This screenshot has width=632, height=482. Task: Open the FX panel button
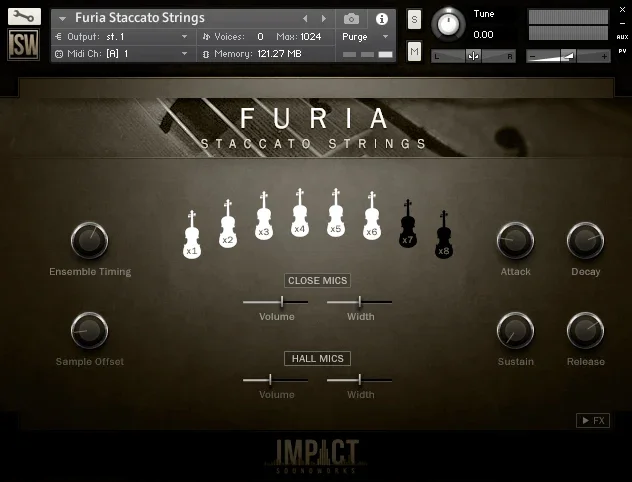[593, 421]
